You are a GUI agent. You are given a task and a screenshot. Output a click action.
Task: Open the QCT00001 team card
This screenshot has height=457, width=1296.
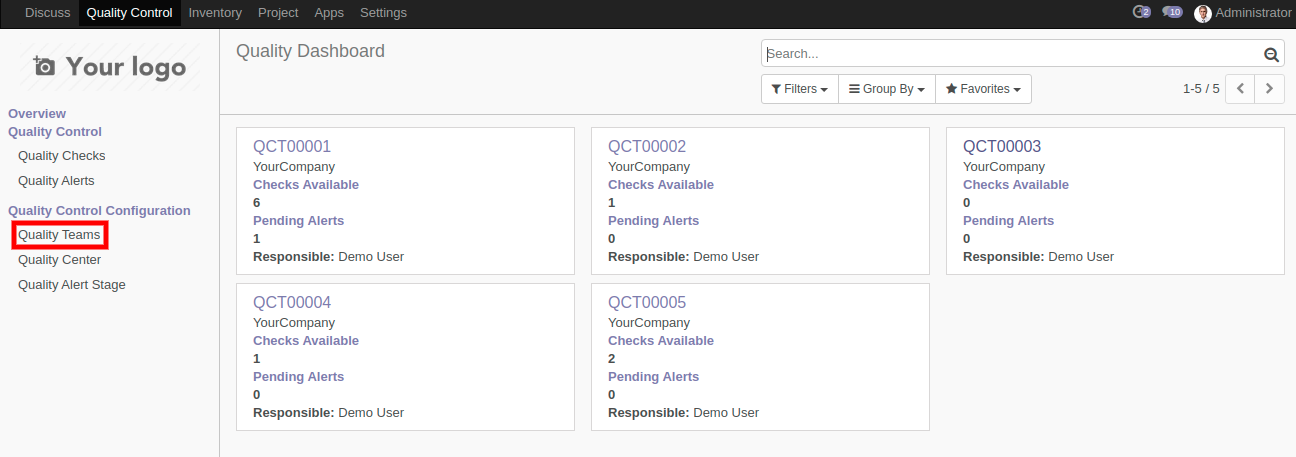click(x=292, y=147)
